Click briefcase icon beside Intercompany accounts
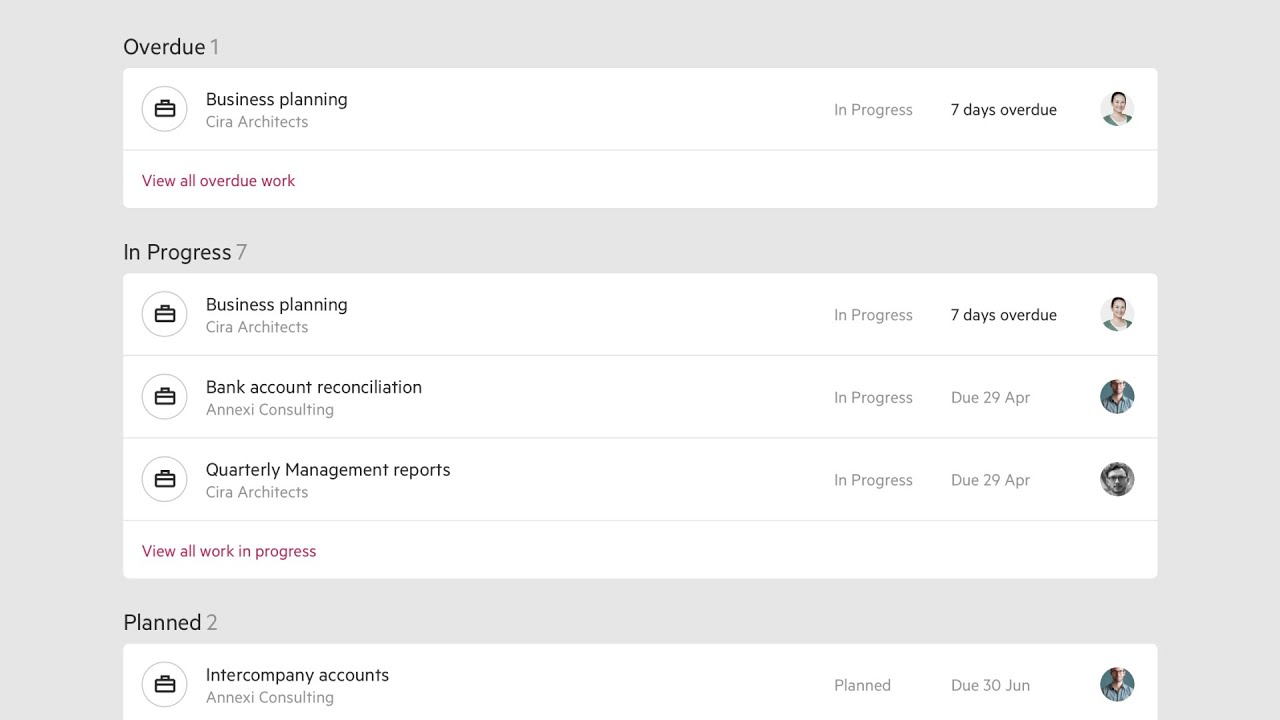This screenshot has width=1280, height=720. (x=165, y=685)
